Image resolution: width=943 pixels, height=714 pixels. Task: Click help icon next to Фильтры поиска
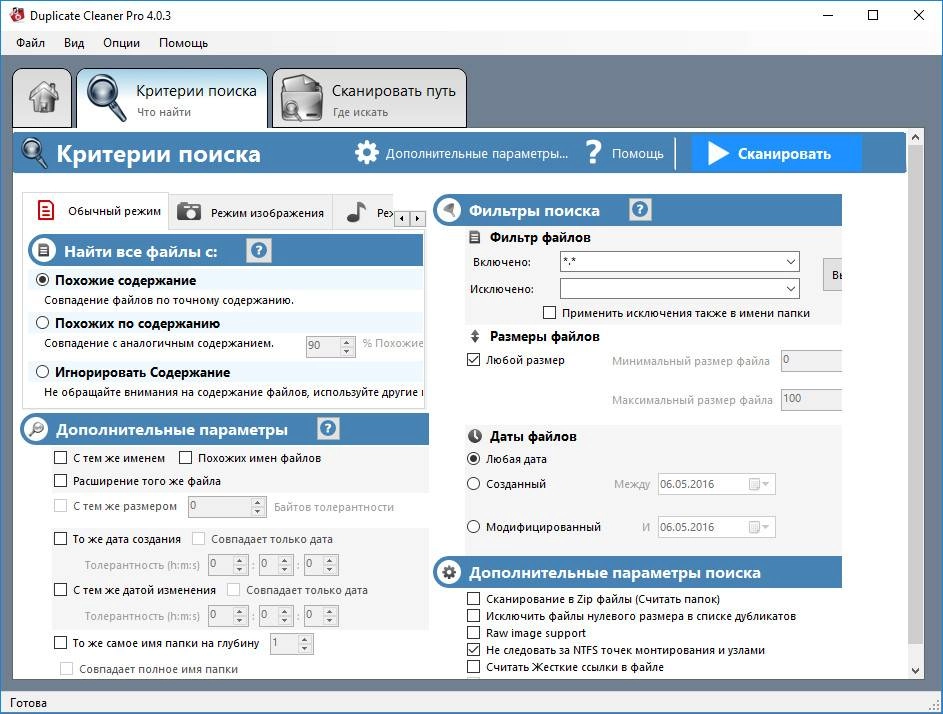(640, 209)
